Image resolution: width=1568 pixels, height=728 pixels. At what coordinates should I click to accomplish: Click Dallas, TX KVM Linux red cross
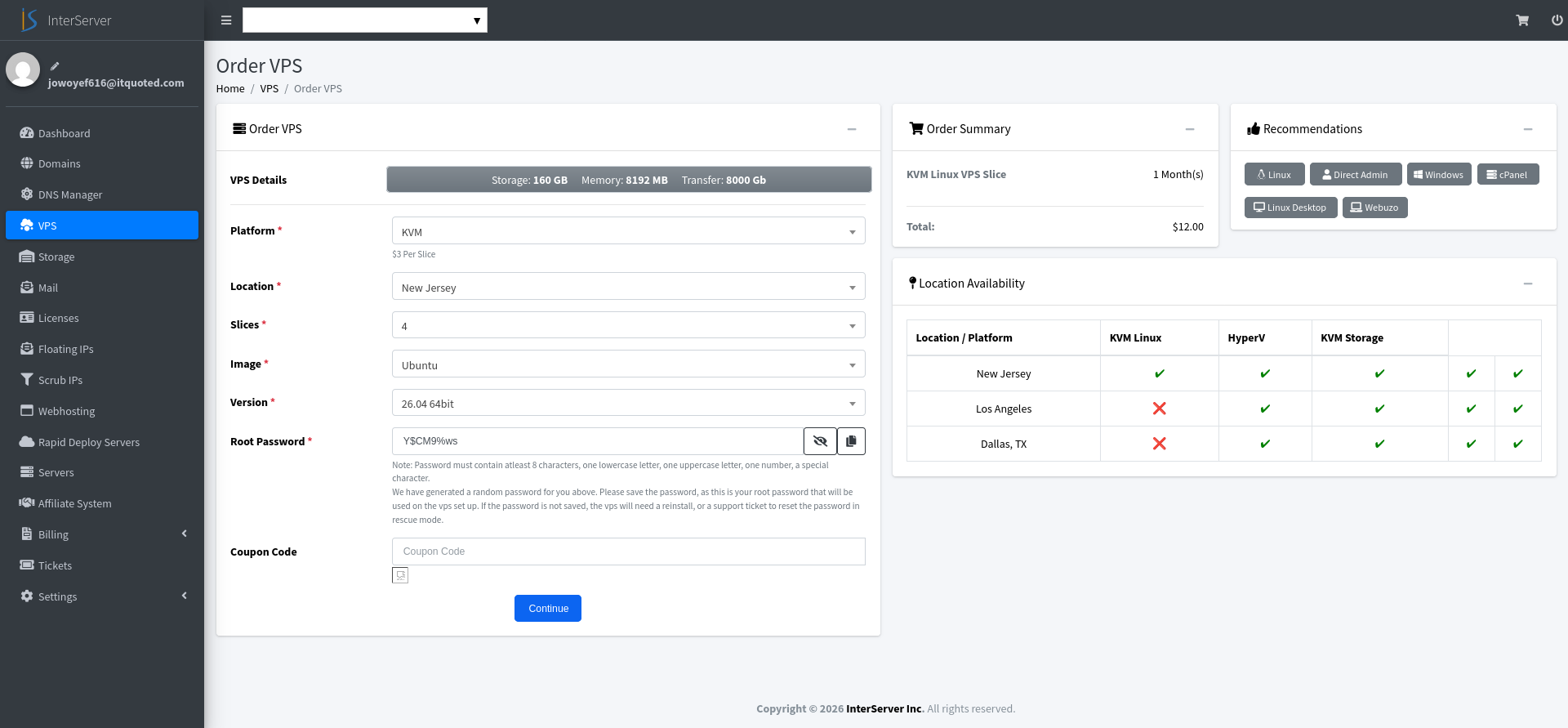1159,444
